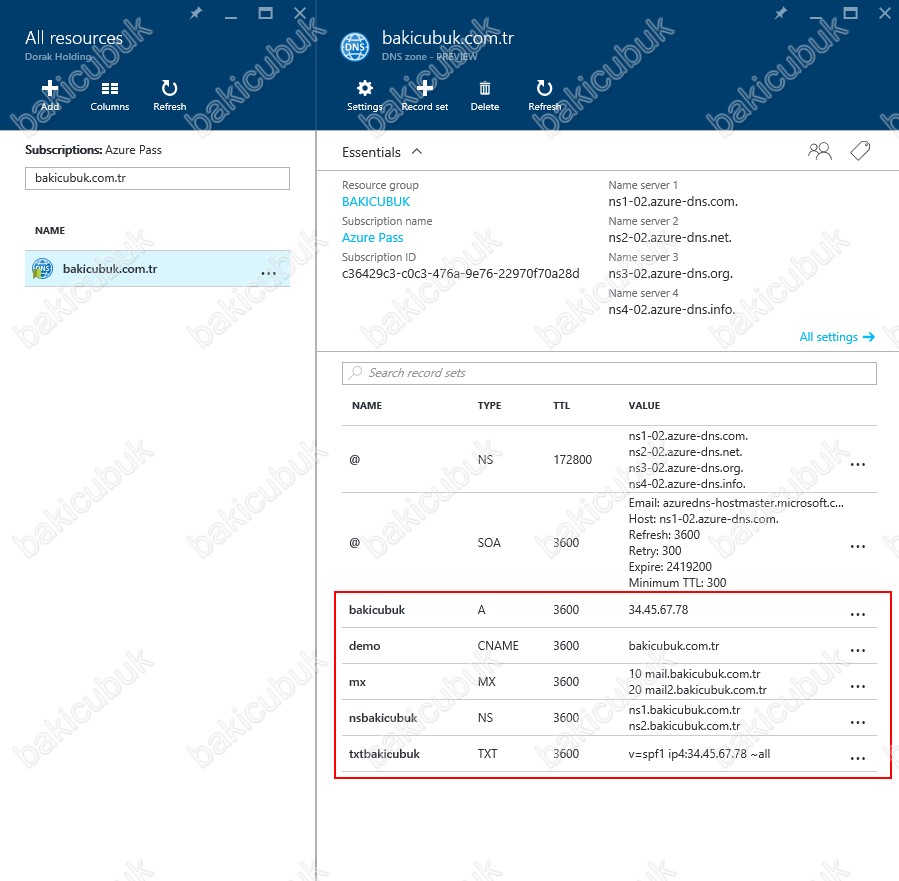Viewport: 899px width, 881px height.
Task: Click the Add icon in All resources
Action: (50, 88)
